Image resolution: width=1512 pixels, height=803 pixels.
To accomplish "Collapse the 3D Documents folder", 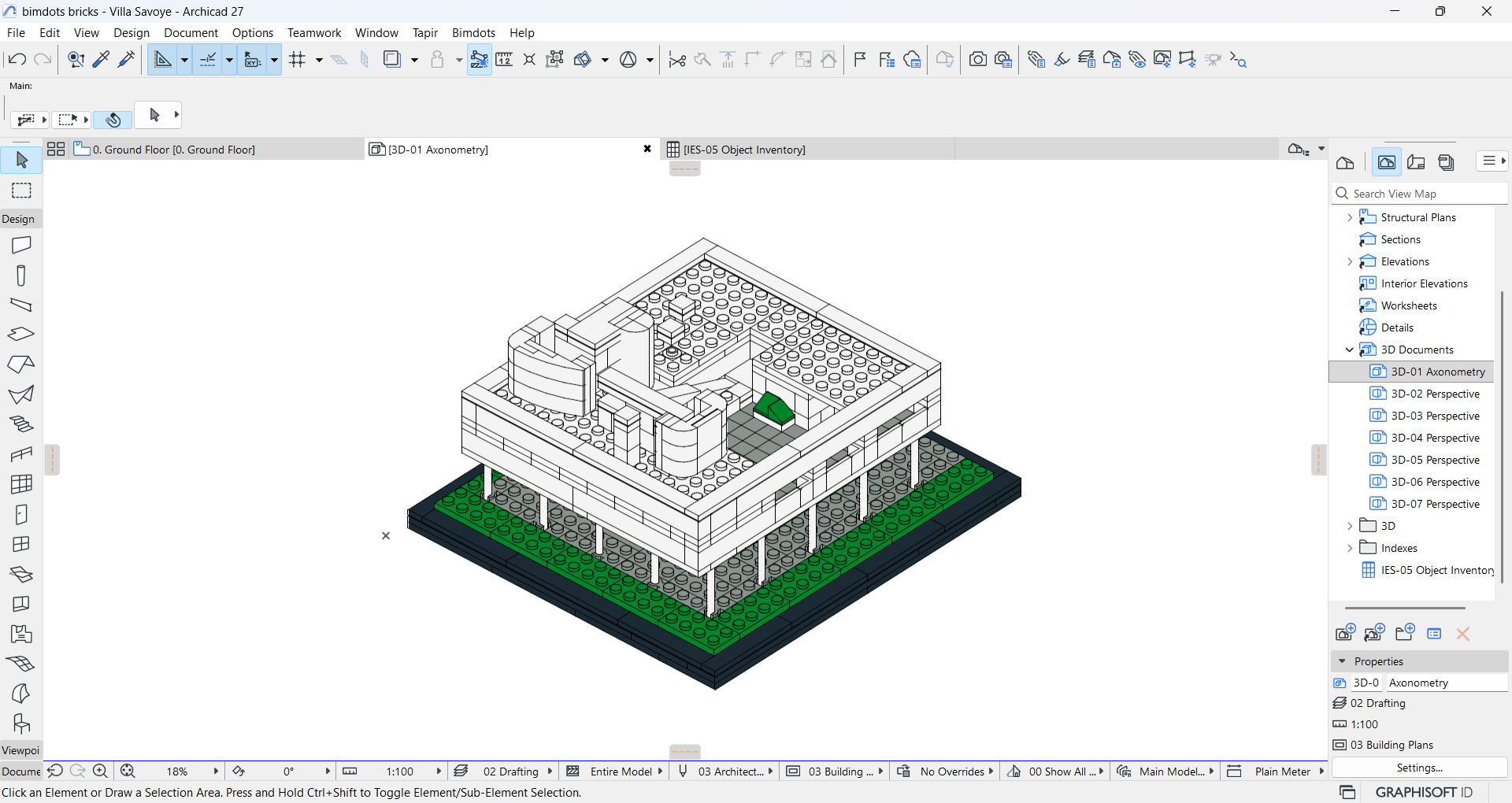I will point(1349,350).
